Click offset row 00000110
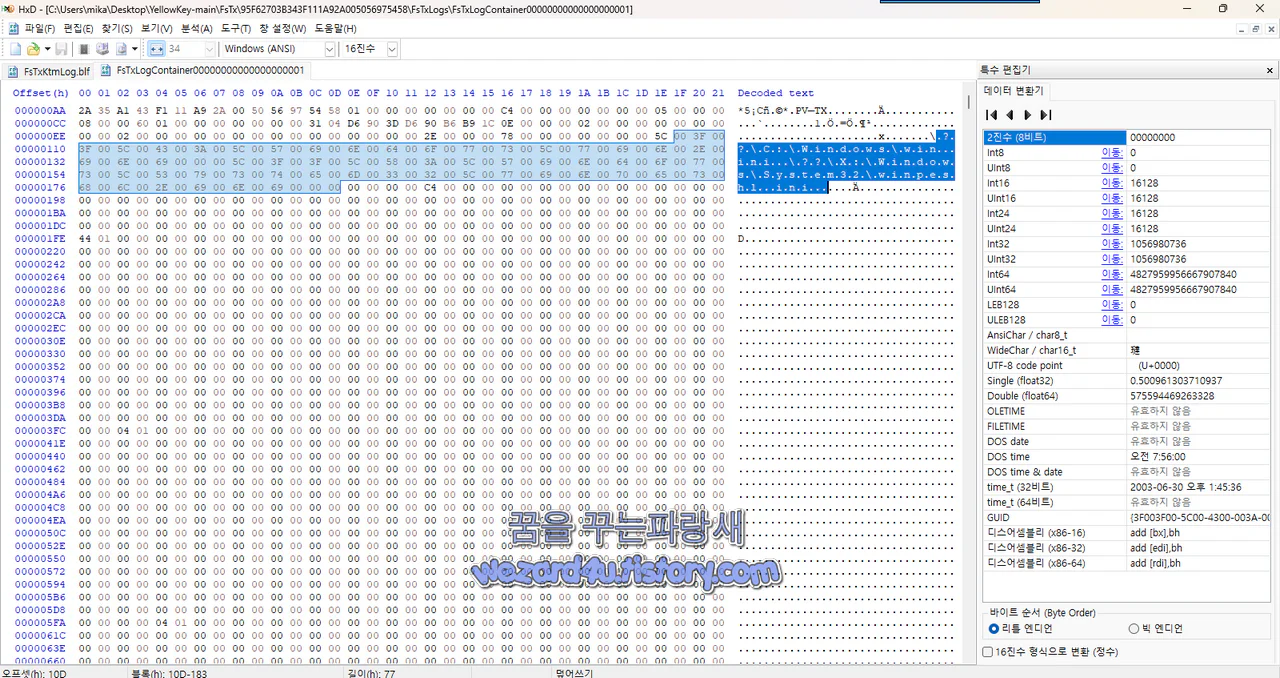This screenshot has width=1280, height=678. (40, 149)
